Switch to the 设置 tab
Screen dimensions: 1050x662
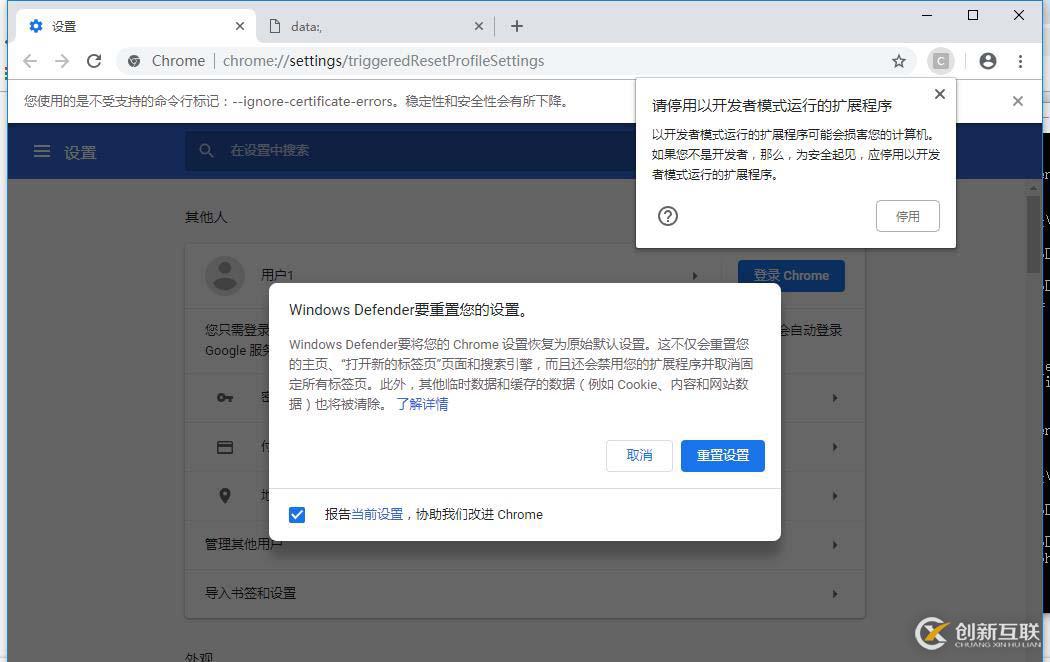click(136, 26)
